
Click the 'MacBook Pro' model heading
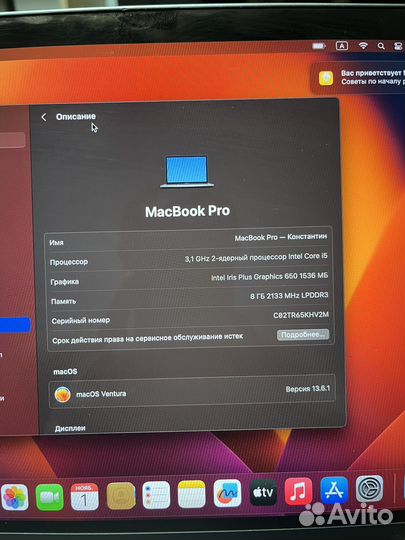187,211
